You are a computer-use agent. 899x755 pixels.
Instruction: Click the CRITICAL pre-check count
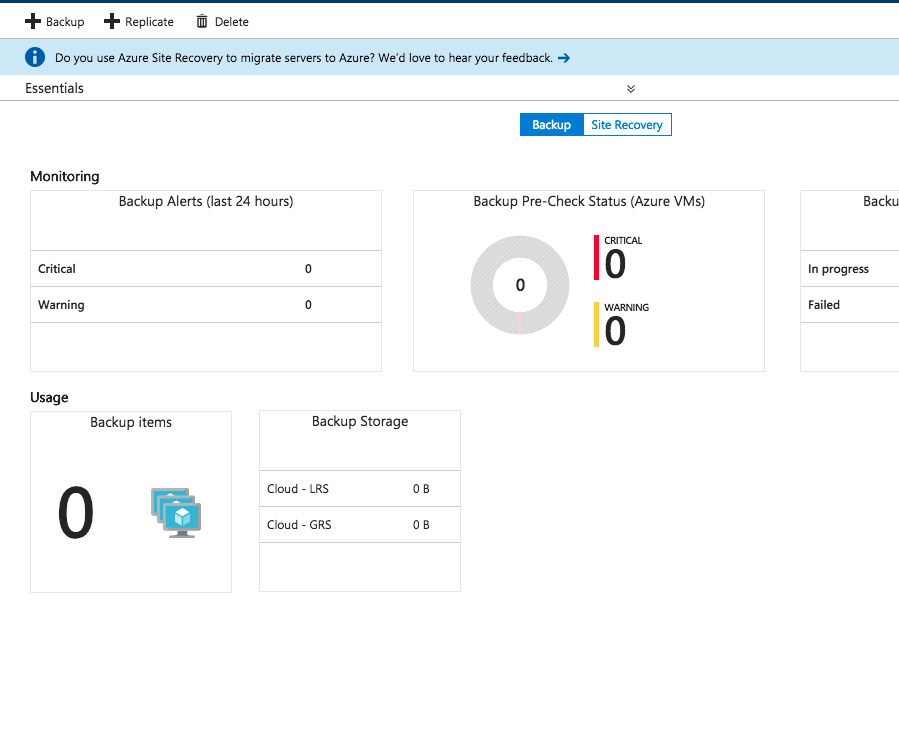(615, 264)
